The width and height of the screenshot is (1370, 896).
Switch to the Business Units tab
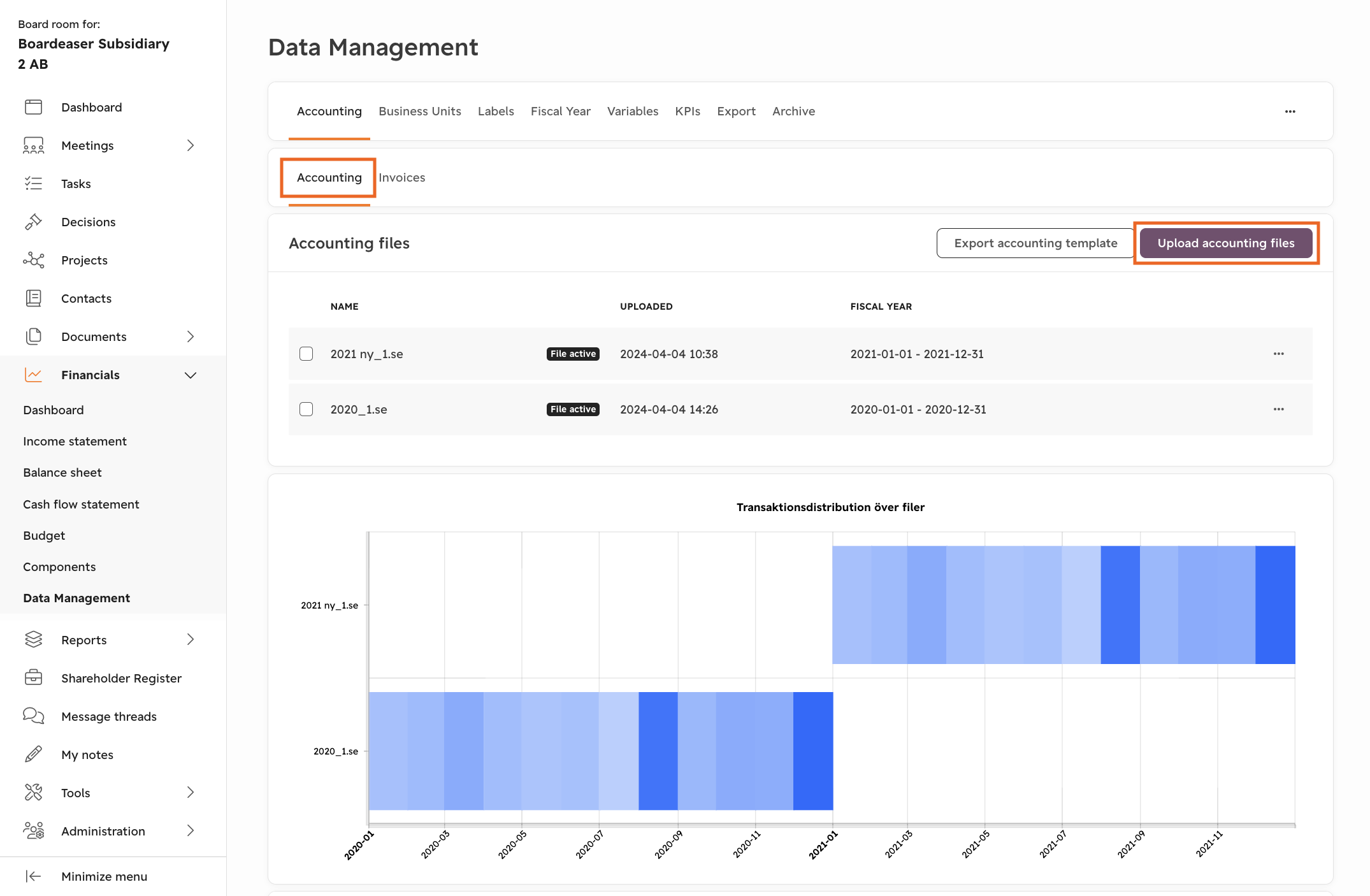[x=420, y=112]
